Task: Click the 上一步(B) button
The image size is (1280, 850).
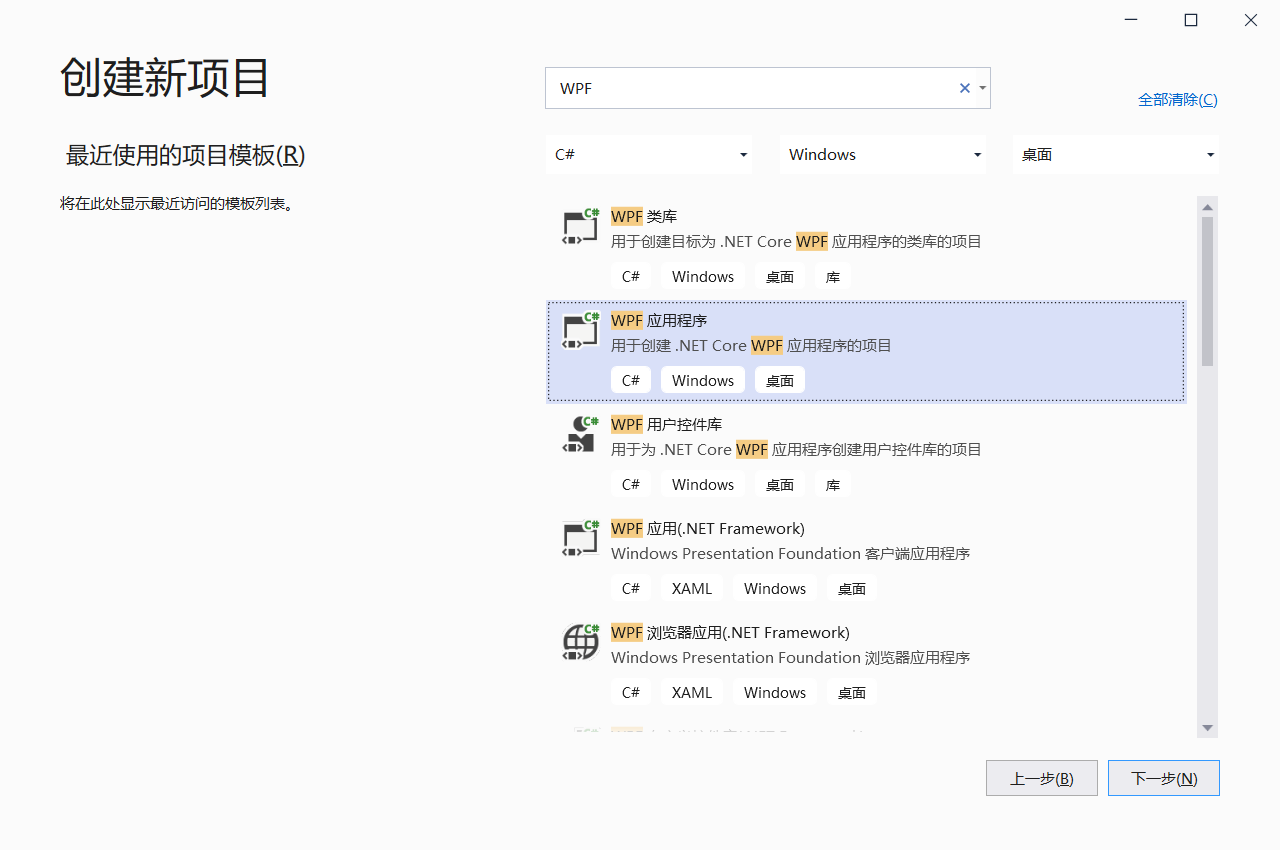Action: click(1042, 778)
